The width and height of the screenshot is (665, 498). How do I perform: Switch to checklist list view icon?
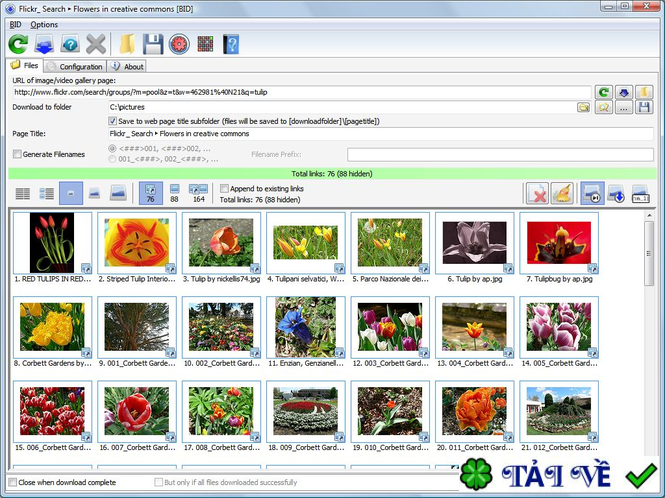coord(47,193)
